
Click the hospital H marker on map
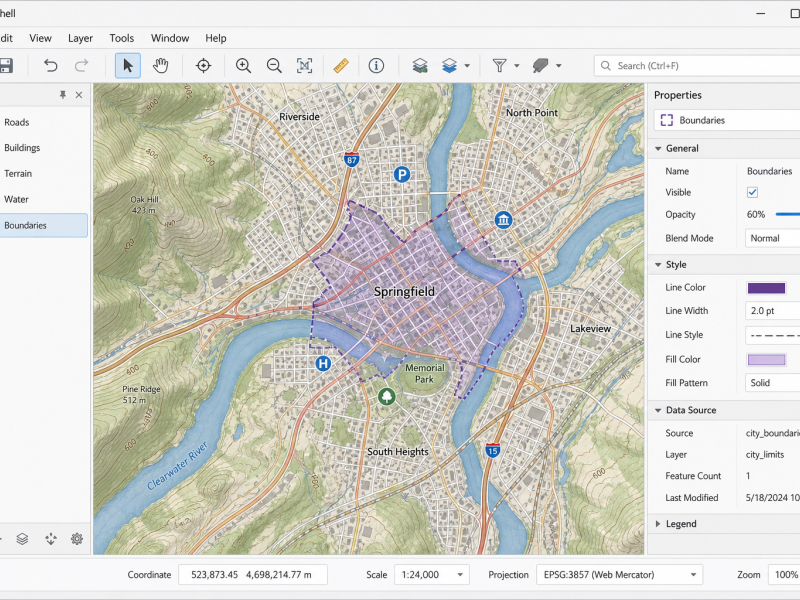coord(323,364)
